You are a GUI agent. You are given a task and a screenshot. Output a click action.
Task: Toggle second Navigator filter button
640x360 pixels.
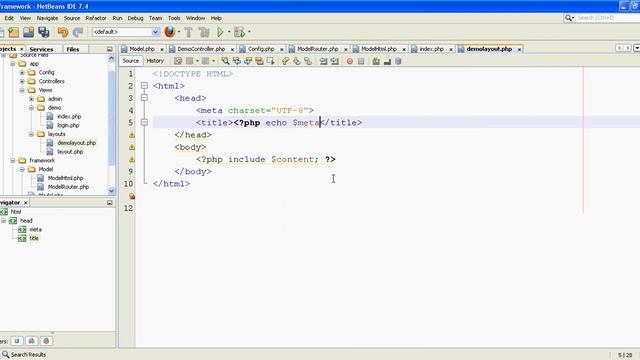(31, 341)
